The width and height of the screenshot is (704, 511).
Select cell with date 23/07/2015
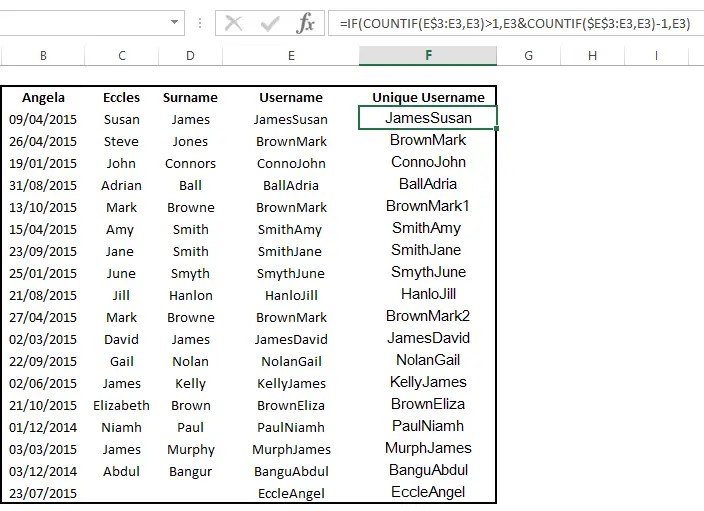click(x=43, y=493)
